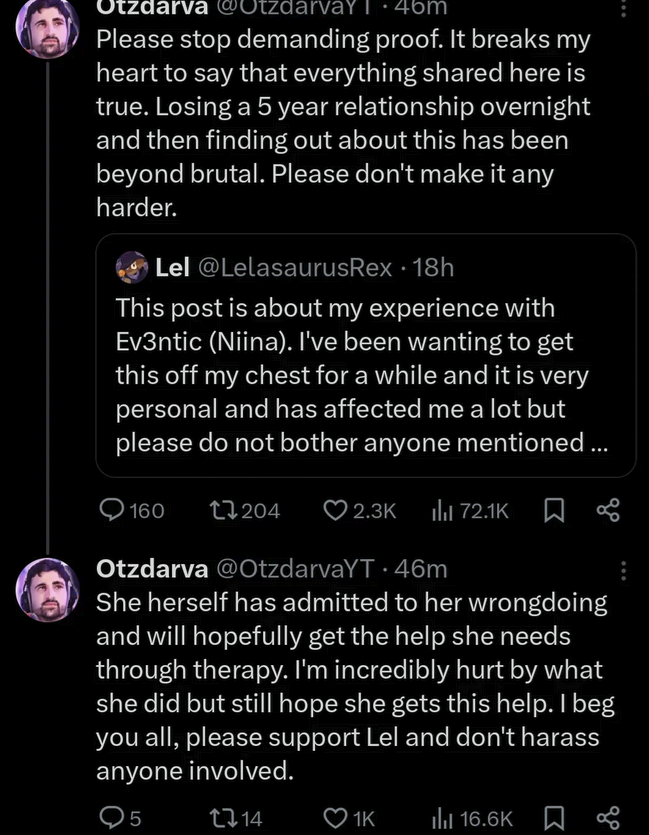Share the second tweet about supporting Lel
Screen dimensions: 649x835
pos(608,818)
